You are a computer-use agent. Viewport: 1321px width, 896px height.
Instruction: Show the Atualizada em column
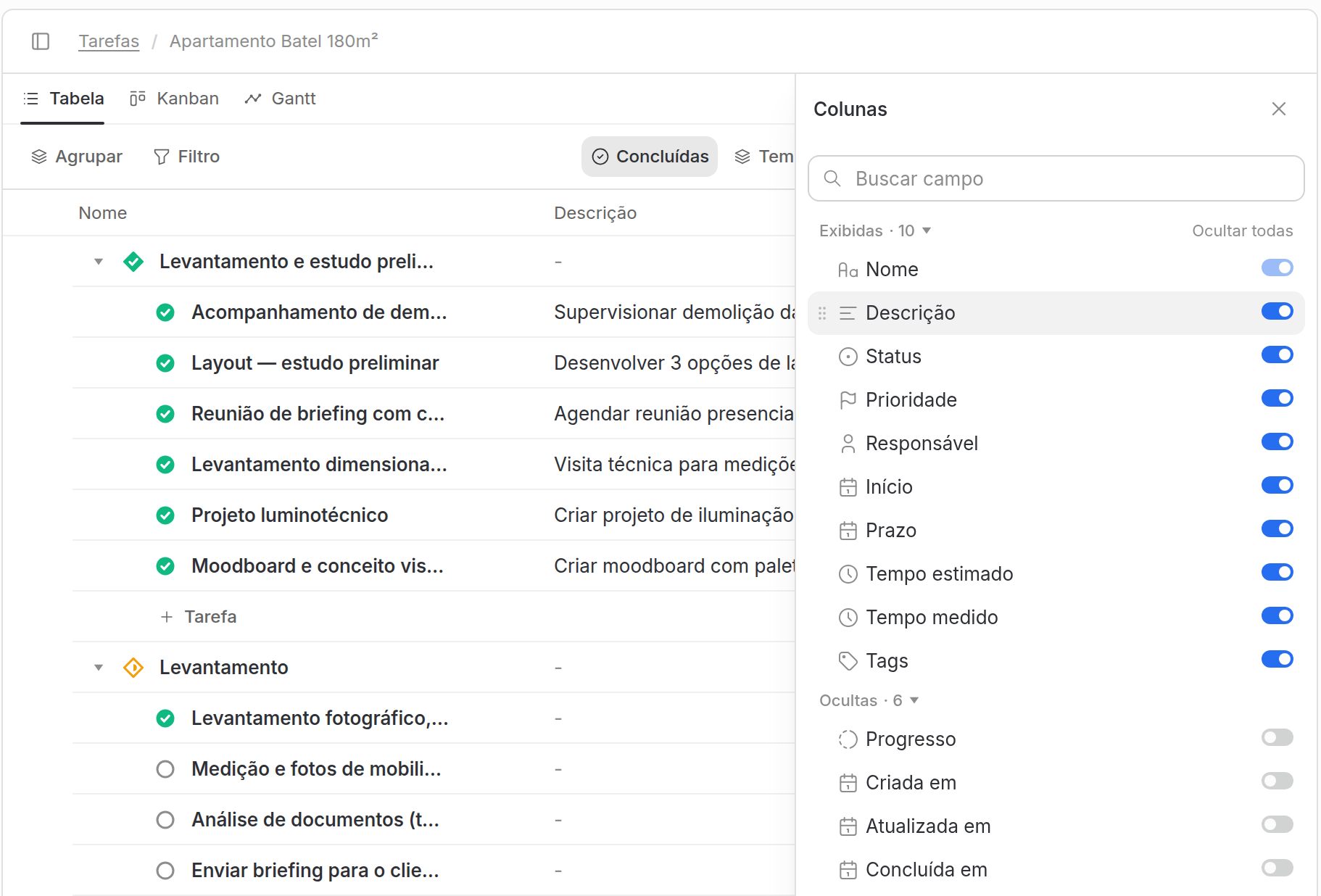[x=1277, y=825]
